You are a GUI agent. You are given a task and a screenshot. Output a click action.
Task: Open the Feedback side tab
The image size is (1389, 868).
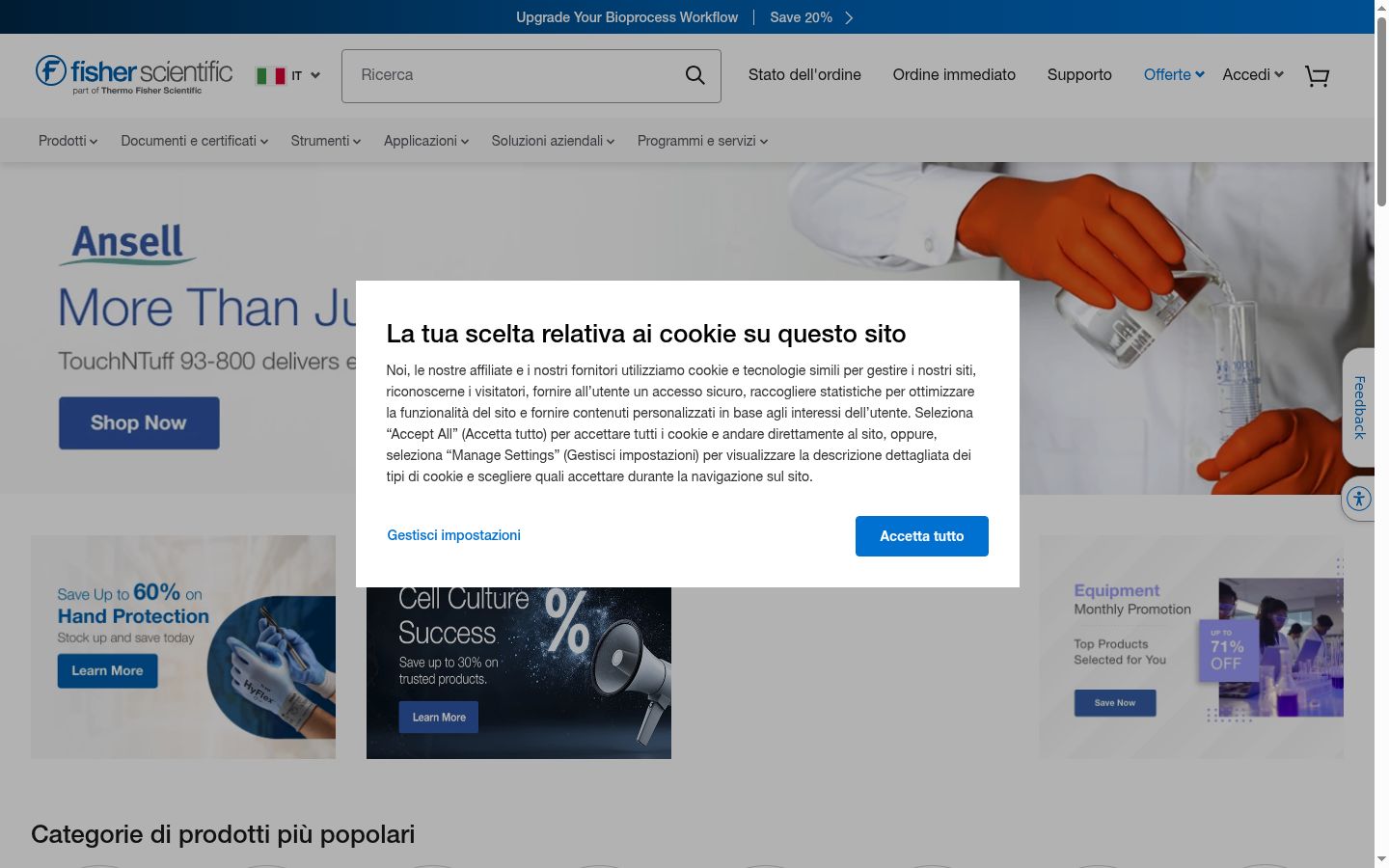click(x=1359, y=408)
